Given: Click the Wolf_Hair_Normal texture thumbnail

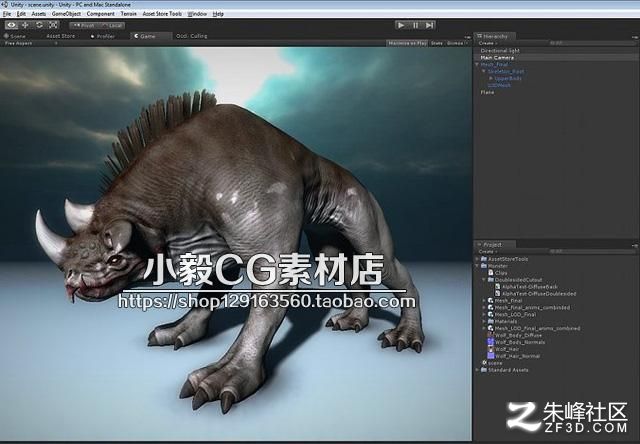Looking at the screenshot, I should coord(491,356).
